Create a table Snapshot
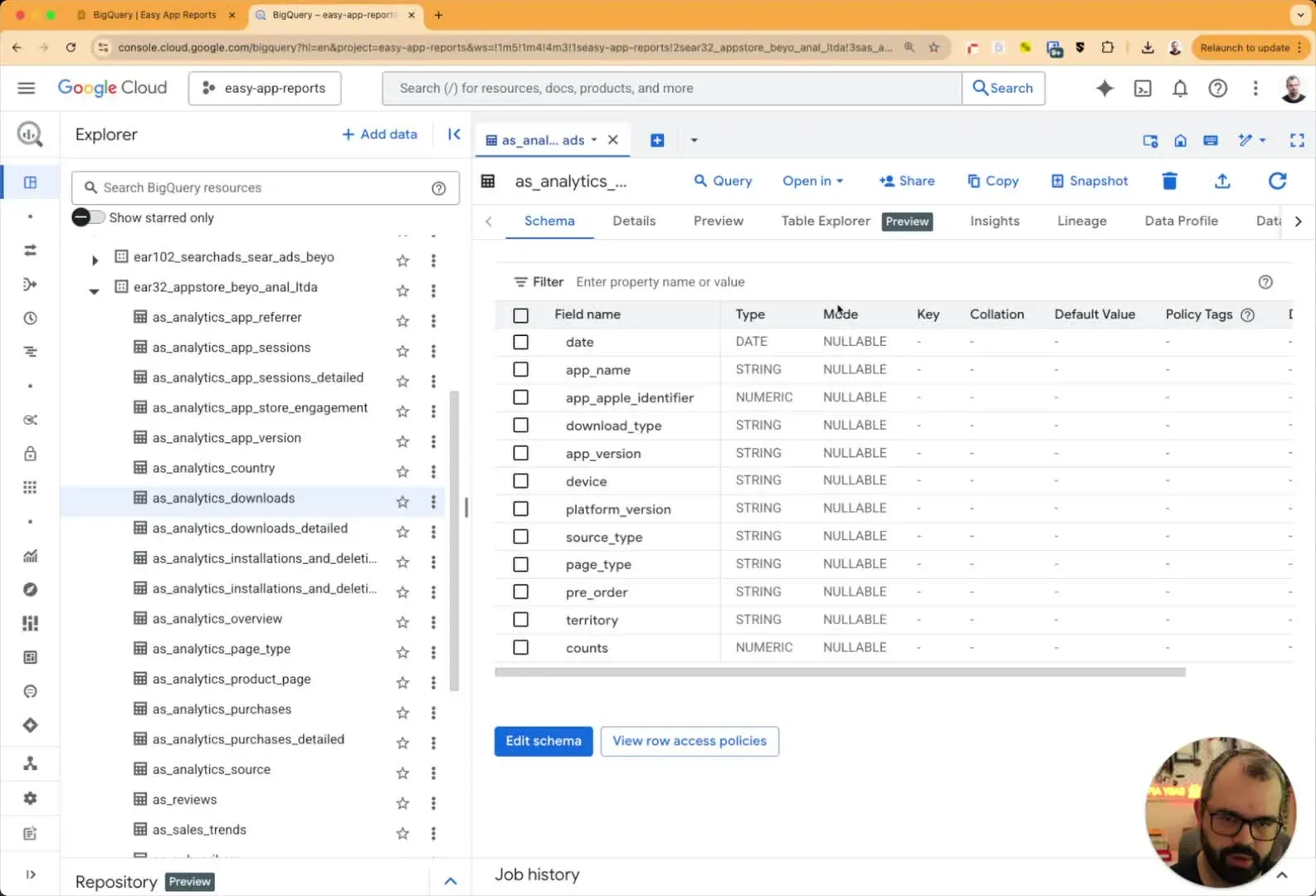The height and width of the screenshot is (896, 1316). pos(1089,181)
